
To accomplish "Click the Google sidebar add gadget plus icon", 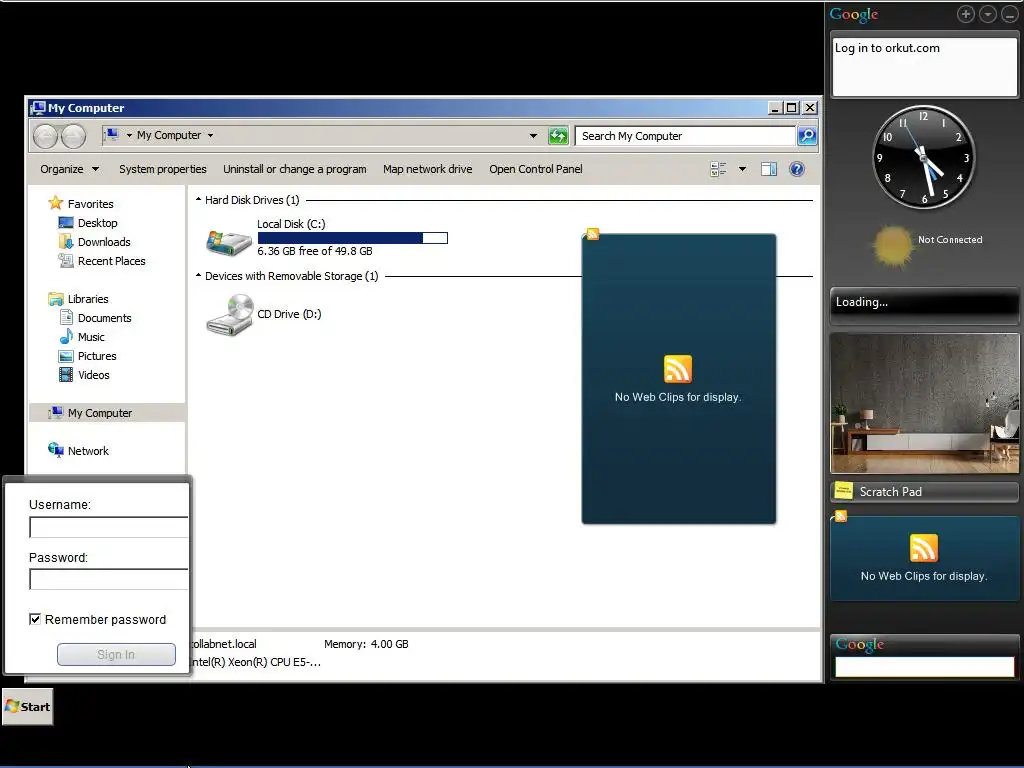I will 966,14.
